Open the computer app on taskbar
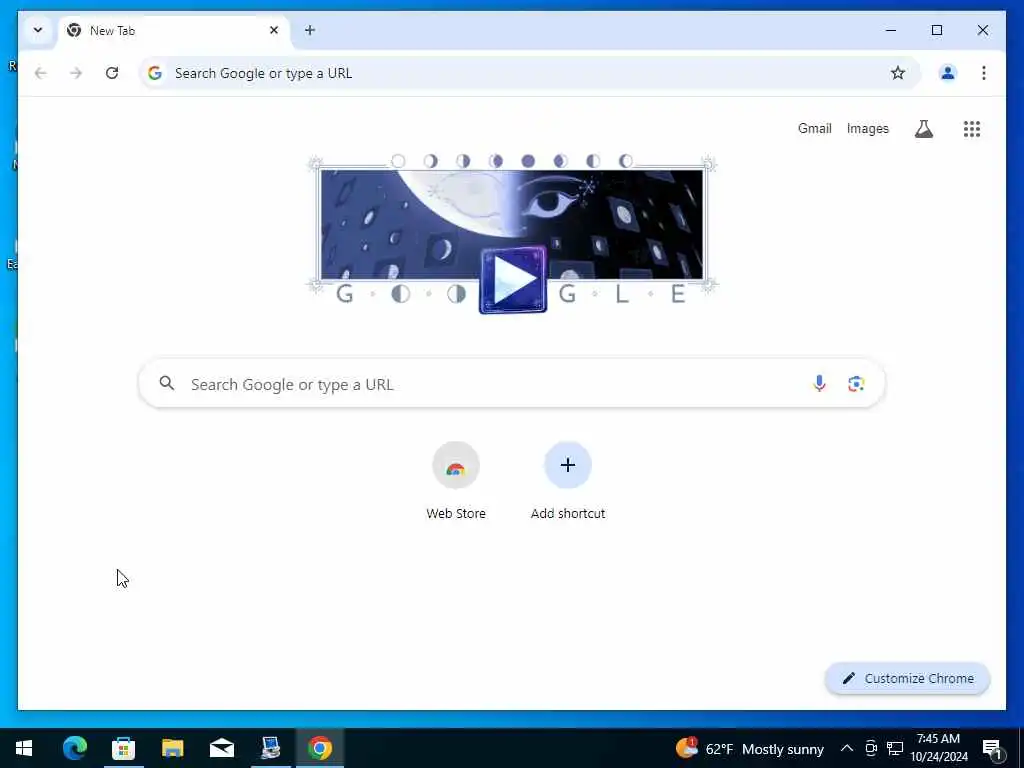Screen dimensions: 1024x768 (x=270, y=748)
